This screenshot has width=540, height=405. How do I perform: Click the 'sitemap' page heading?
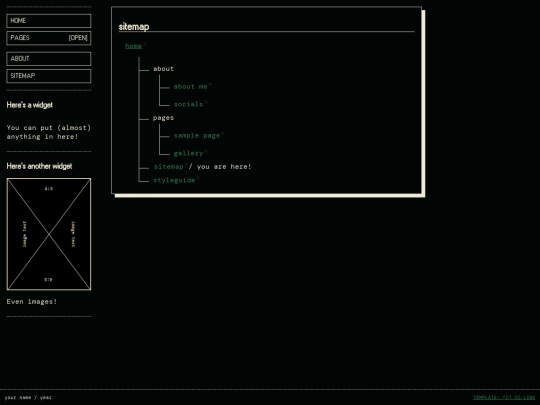134,27
